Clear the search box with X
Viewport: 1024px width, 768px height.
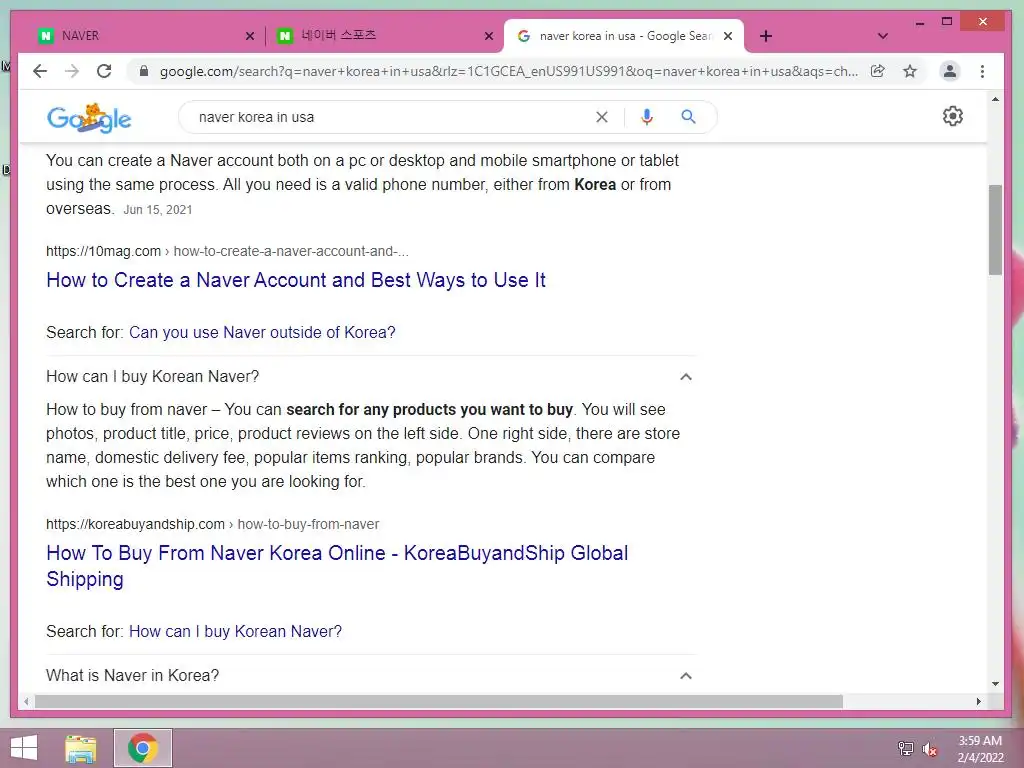point(601,117)
